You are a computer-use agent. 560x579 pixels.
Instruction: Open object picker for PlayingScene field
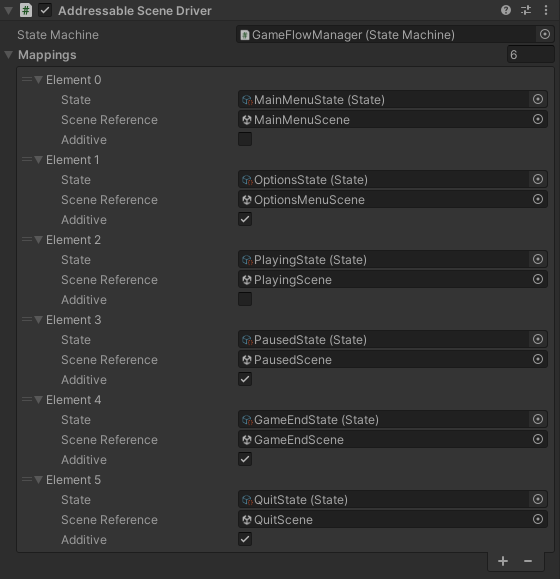[x=538, y=280]
